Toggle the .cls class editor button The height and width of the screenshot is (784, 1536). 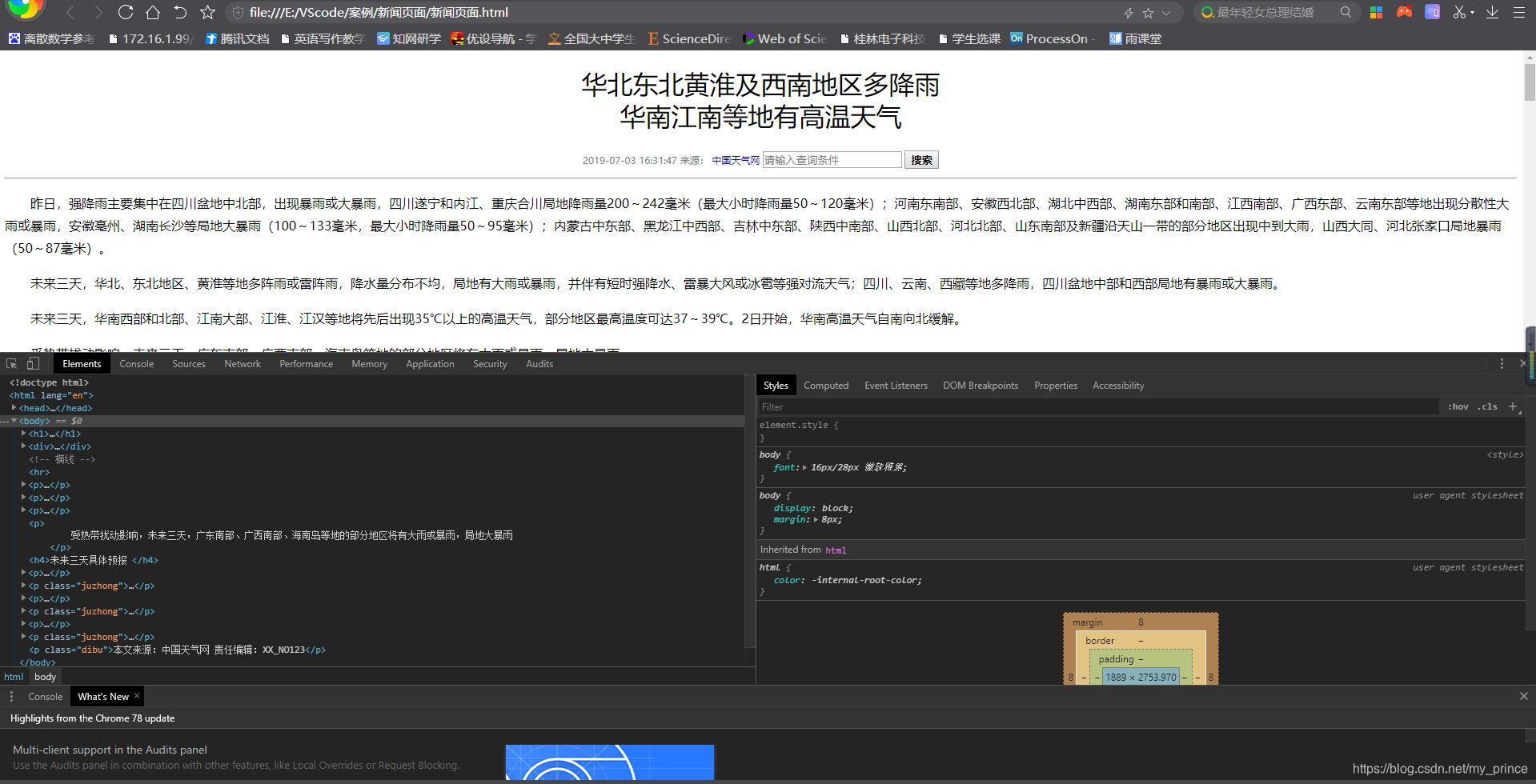pyautogui.click(x=1487, y=407)
